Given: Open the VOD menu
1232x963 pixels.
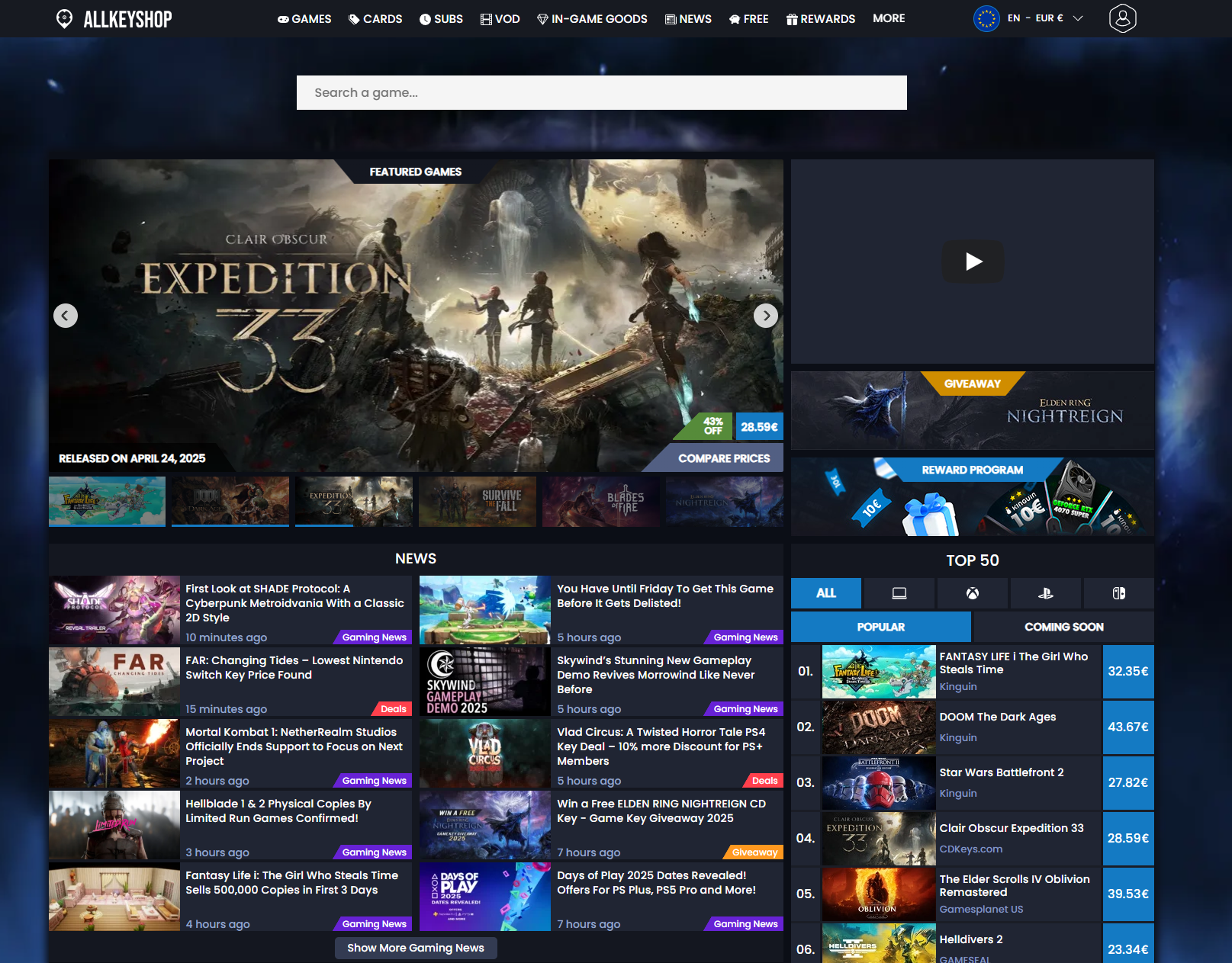Looking at the screenshot, I should click(500, 19).
